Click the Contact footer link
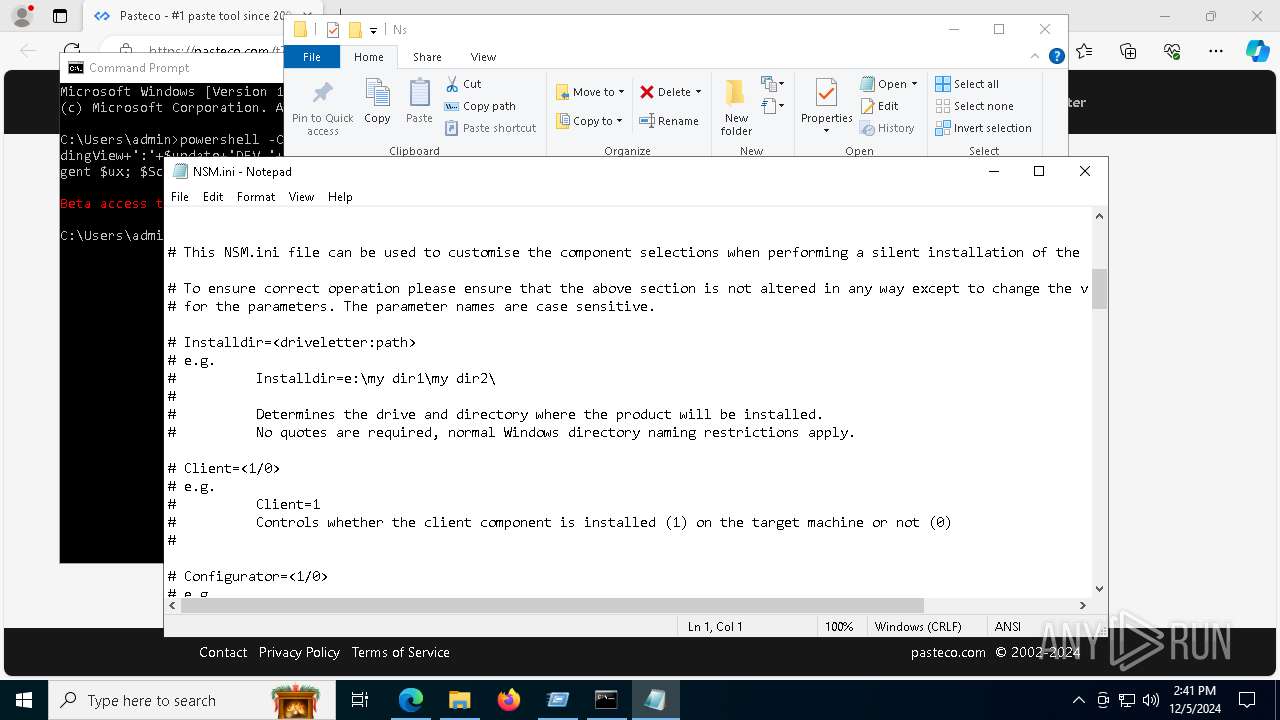Viewport: 1280px width, 720px height. (223, 652)
